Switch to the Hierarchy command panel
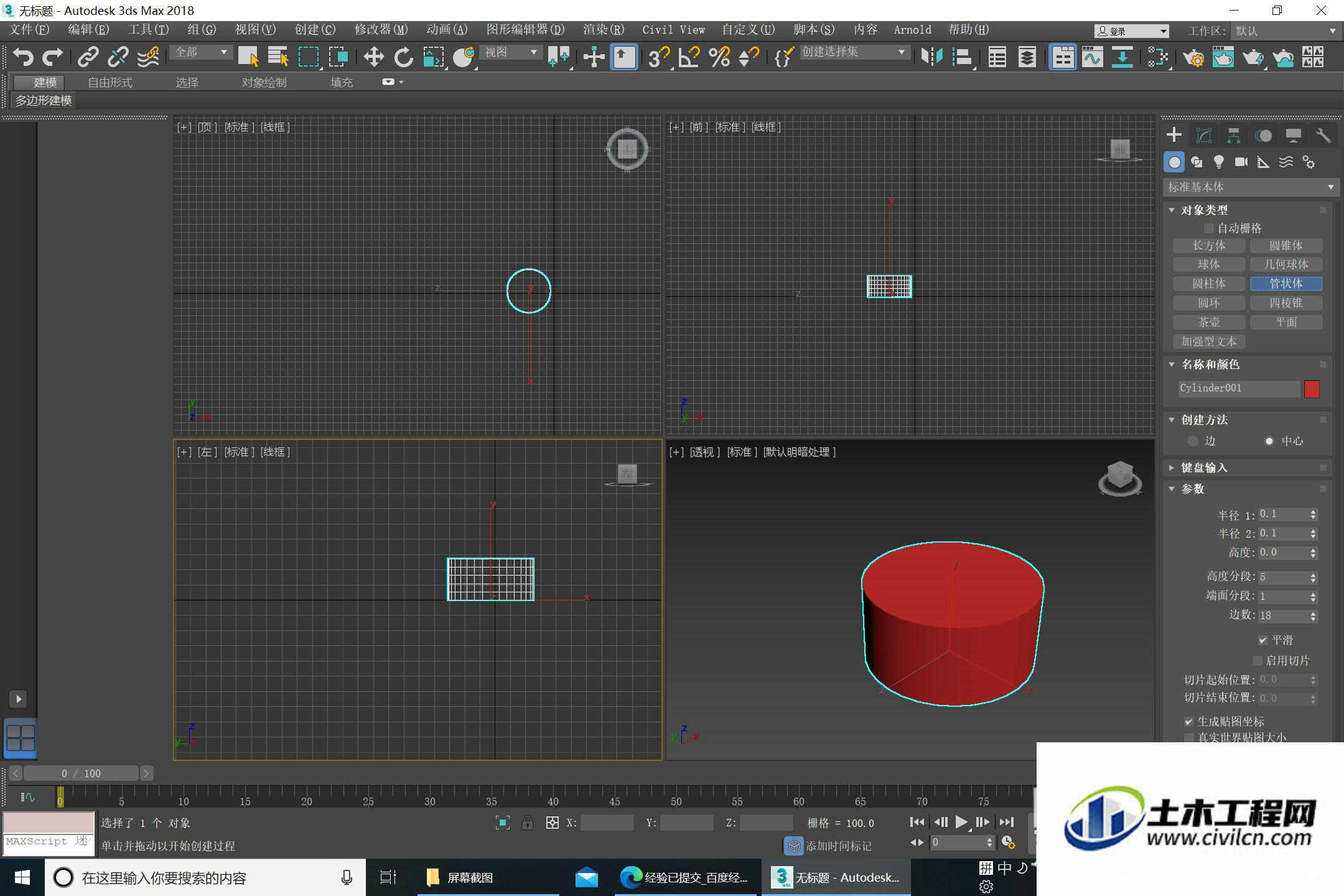 point(1234,136)
